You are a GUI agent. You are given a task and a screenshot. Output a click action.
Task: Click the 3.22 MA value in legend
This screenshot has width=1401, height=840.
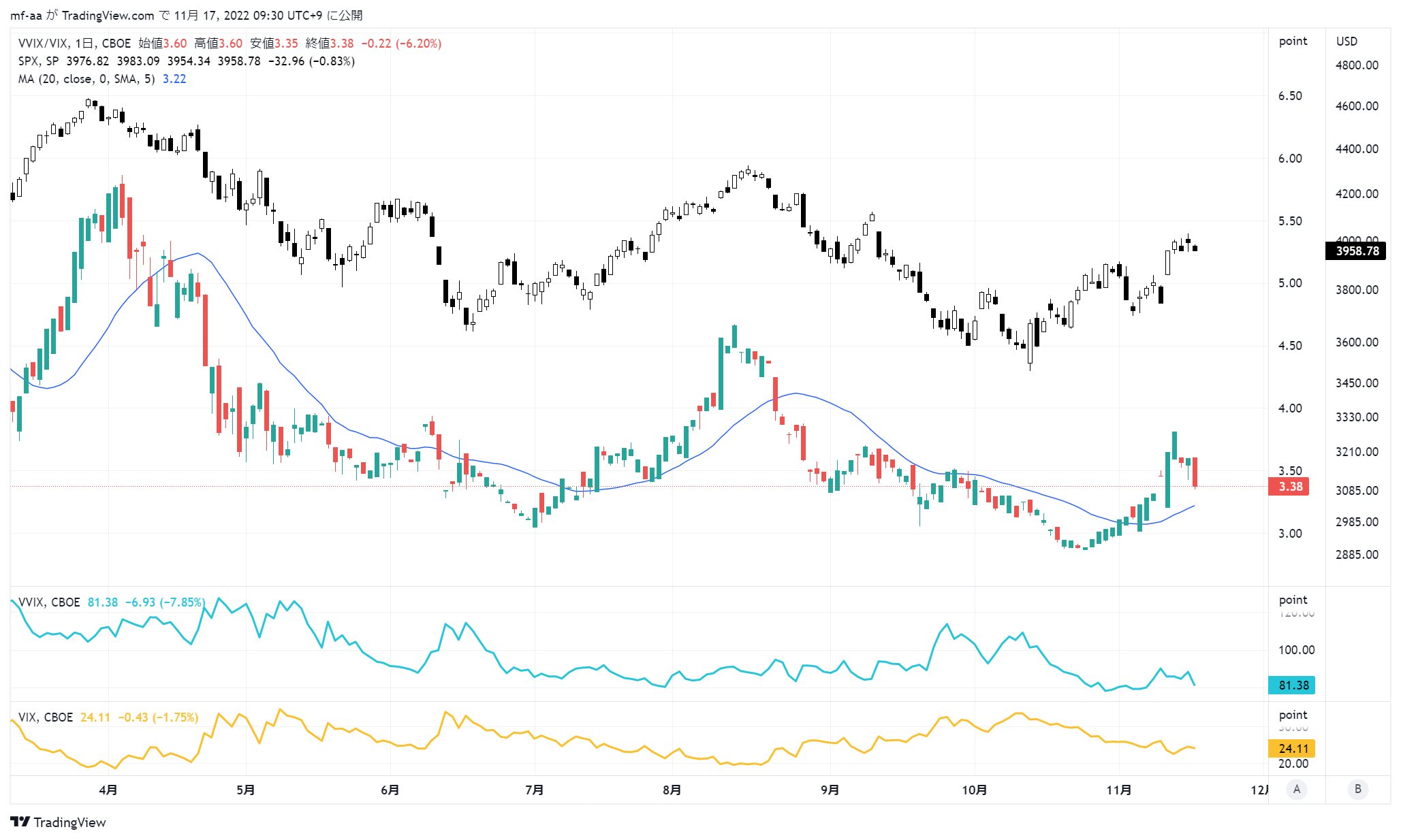pos(174,79)
